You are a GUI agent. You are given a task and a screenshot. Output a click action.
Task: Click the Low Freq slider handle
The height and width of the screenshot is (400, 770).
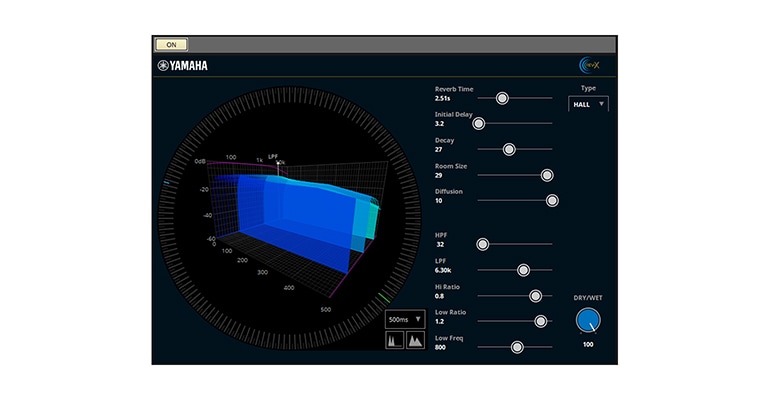[517, 347]
